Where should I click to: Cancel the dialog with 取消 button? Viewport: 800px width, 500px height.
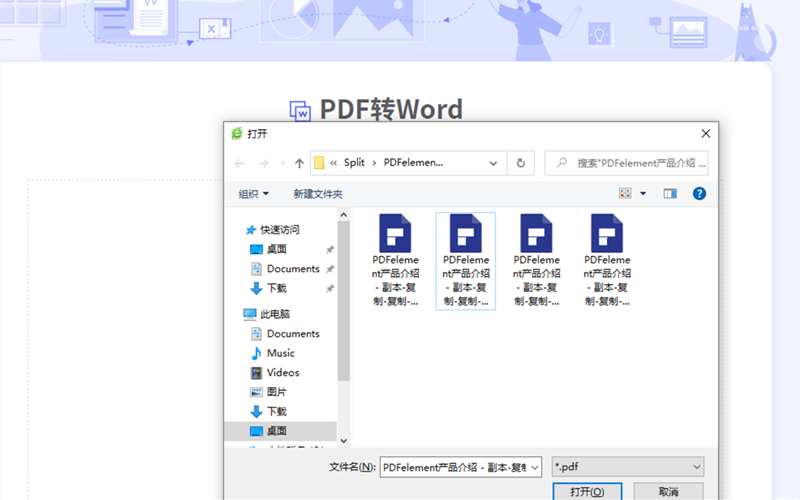pos(669,491)
